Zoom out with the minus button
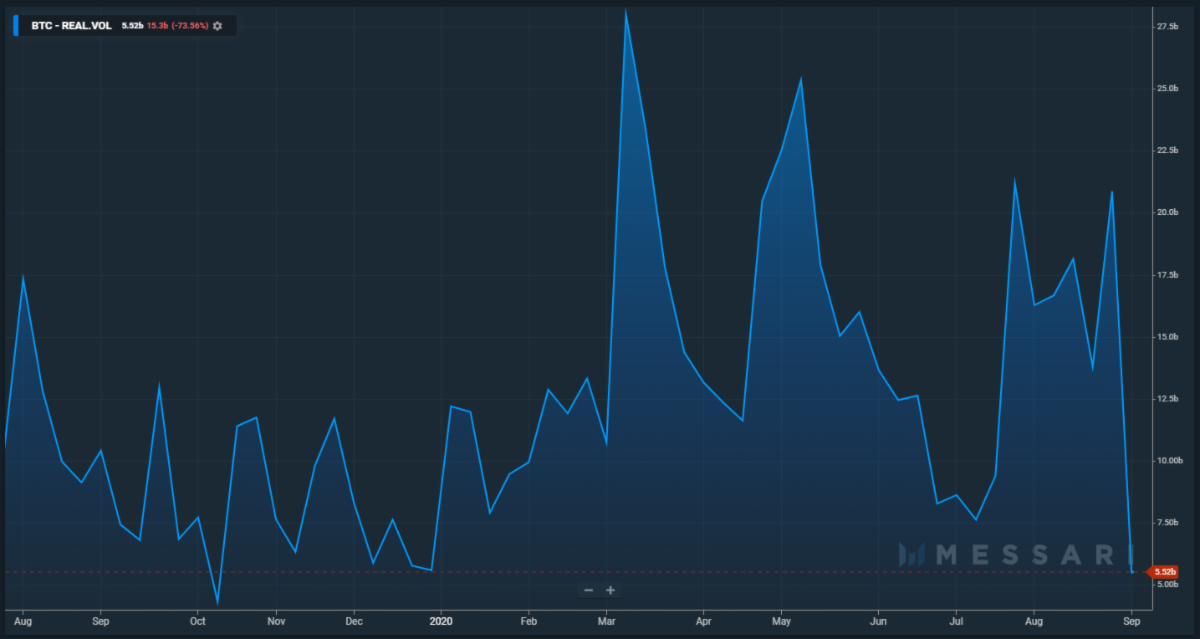The width and height of the screenshot is (1200, 639). tap(588, 590)
